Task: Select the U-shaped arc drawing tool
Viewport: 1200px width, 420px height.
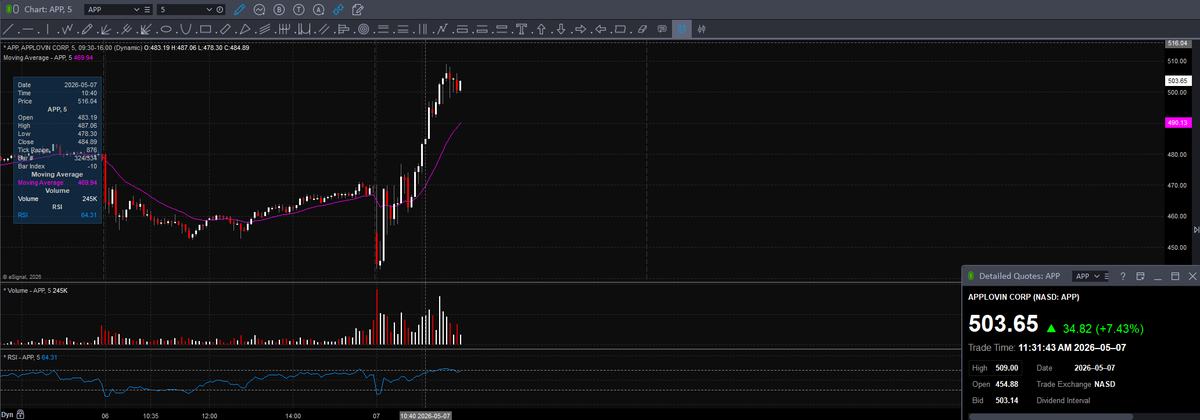Action: pyautogui.click(x=185, y=29)
